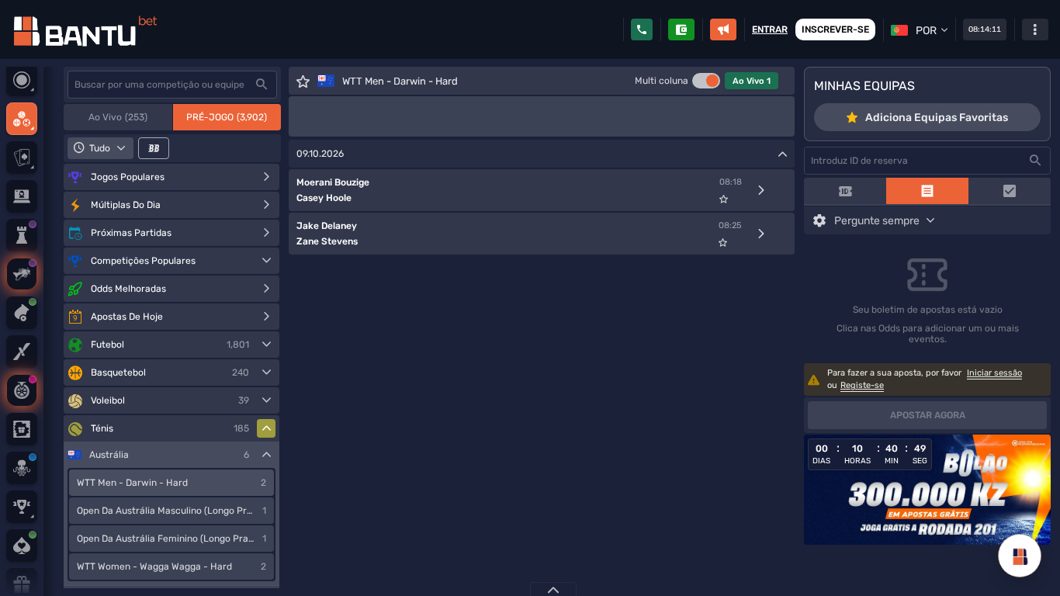The image size is (1060, 596).
Task: Open the floating chat bubble icon
Action: click(x=1019, y=555)
